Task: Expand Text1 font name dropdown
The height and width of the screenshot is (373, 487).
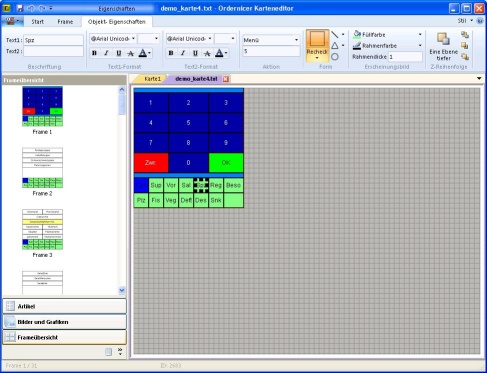Action: point(133,39)
